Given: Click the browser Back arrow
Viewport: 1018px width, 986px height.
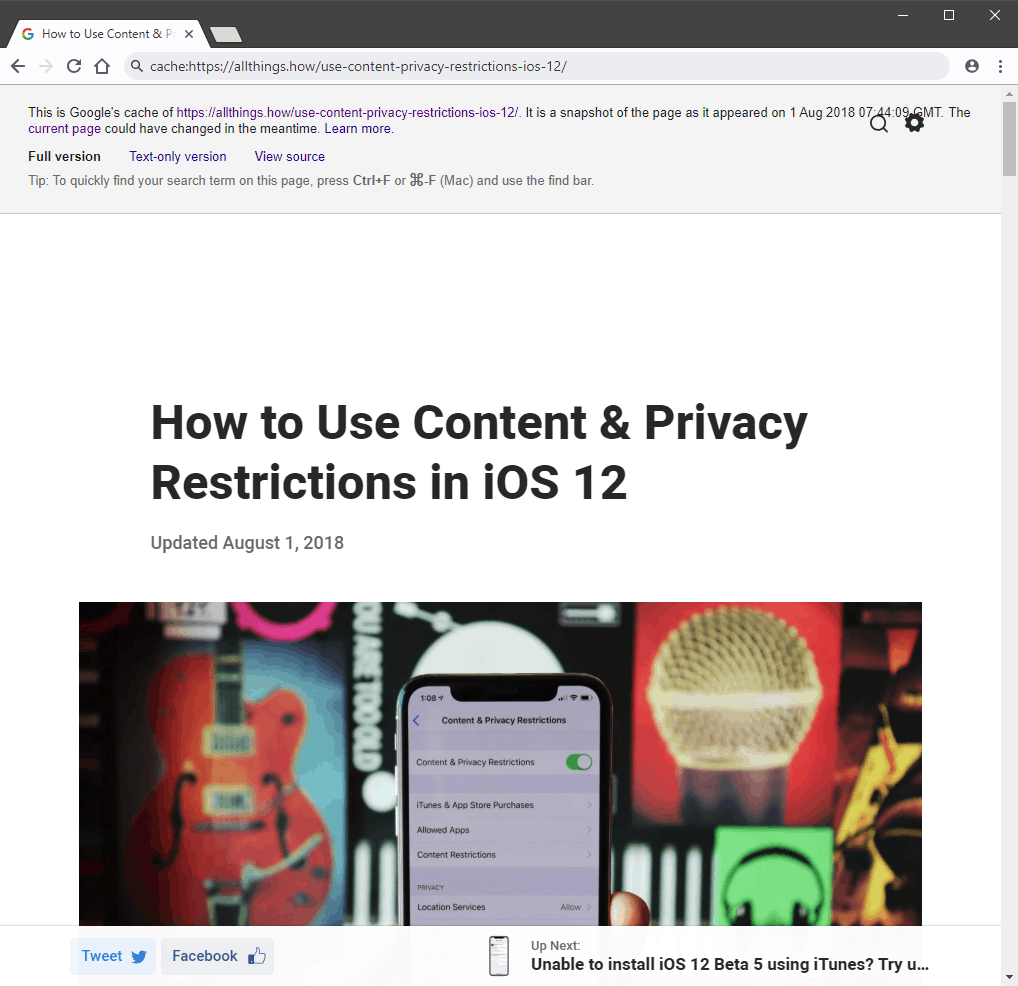Looking at the screenshot, I should pos(18,66).
